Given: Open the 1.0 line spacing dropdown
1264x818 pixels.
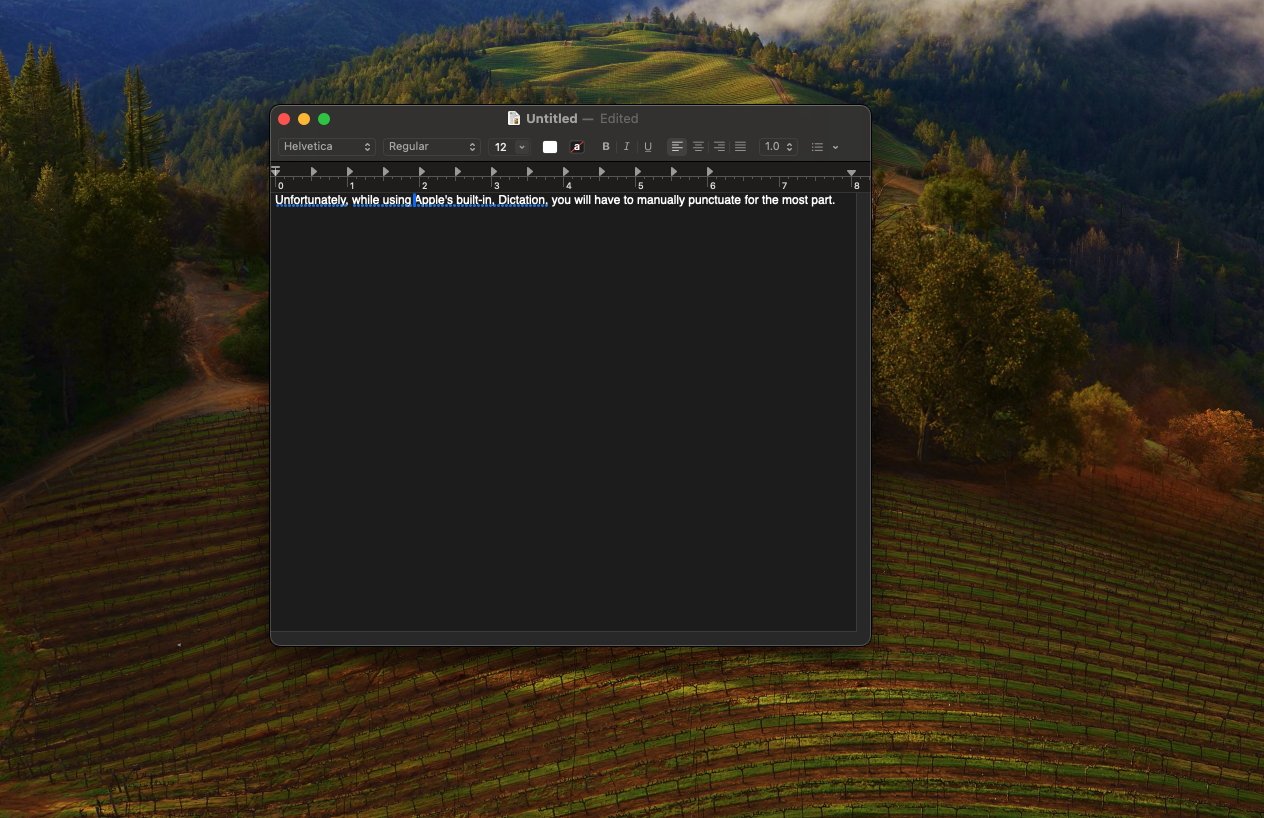Looking at the screenshot, I should click(778, 147).
